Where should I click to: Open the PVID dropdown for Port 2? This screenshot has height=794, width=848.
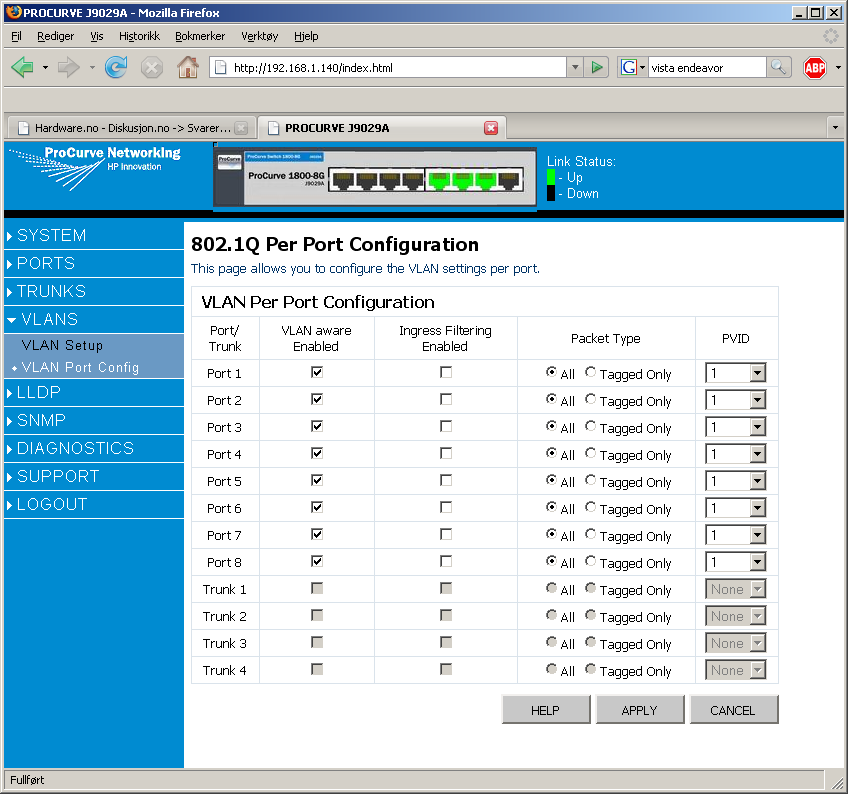[x=757, y=400]
